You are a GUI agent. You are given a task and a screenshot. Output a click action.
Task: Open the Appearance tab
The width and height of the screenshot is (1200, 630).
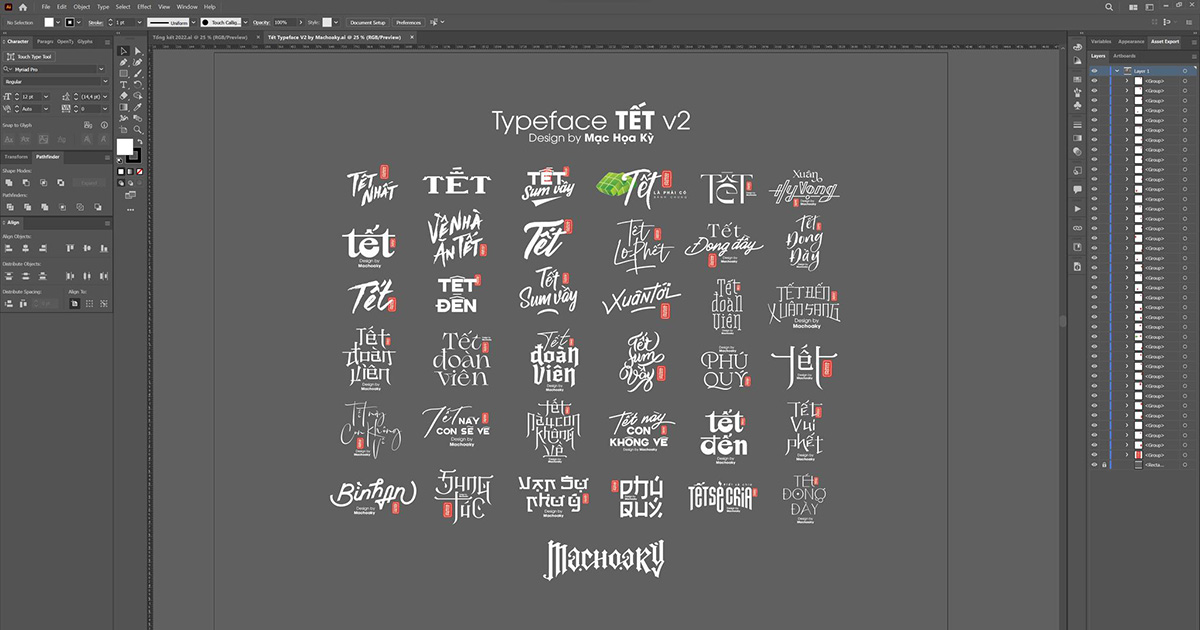coord(1131,42)
